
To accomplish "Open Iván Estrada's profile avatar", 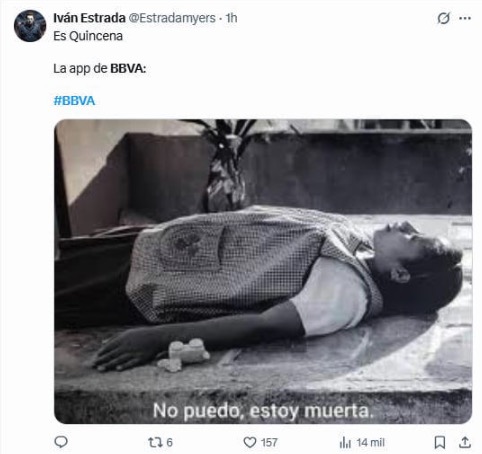I will [x=30, y=26].
